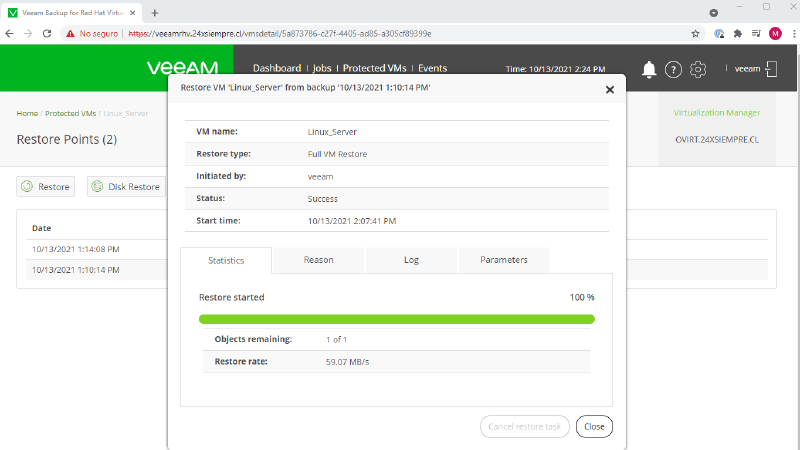
Task: Click the Disk Restore button
Action: 127,187
